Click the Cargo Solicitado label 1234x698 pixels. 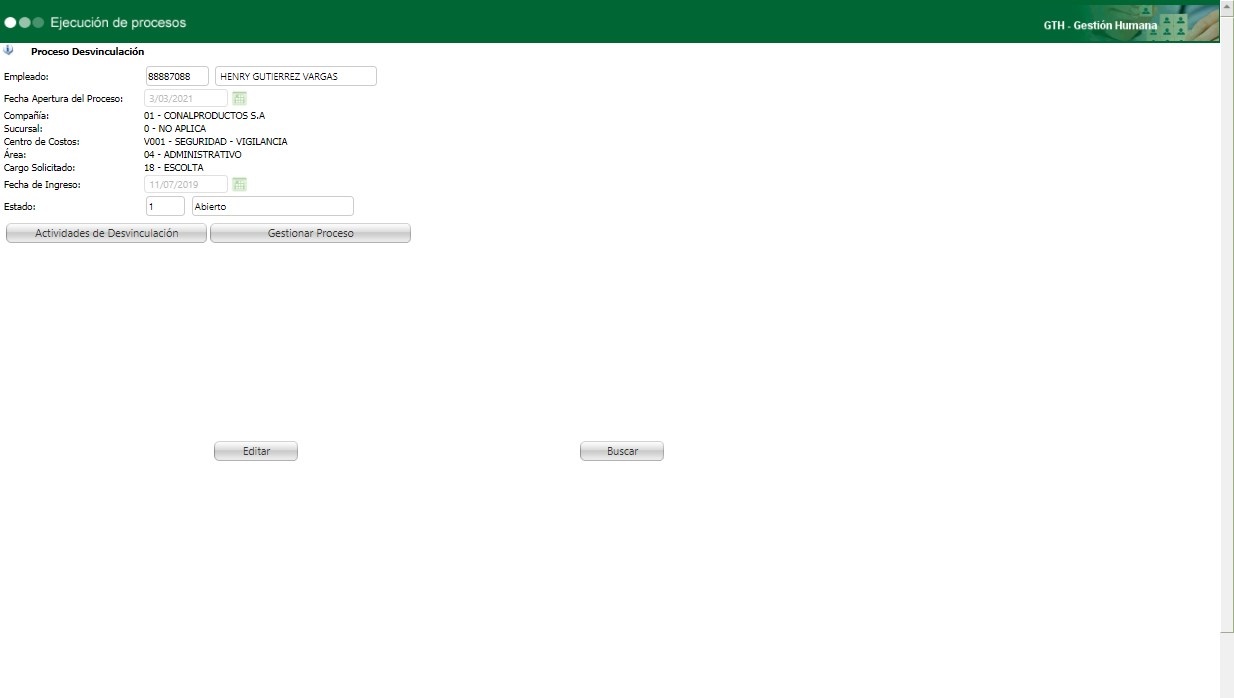[40, 168]
